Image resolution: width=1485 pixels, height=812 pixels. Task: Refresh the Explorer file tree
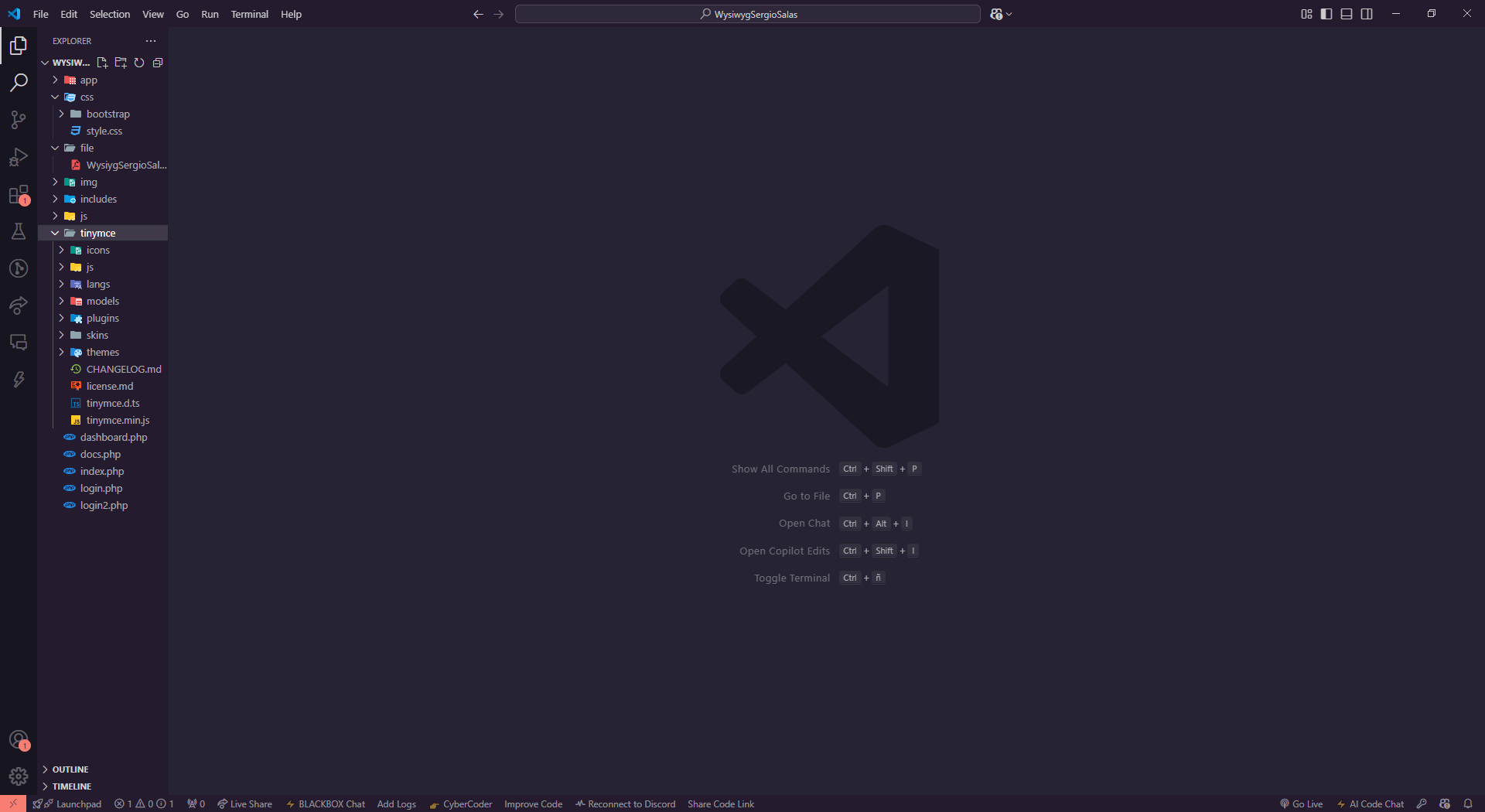[139, 63]
